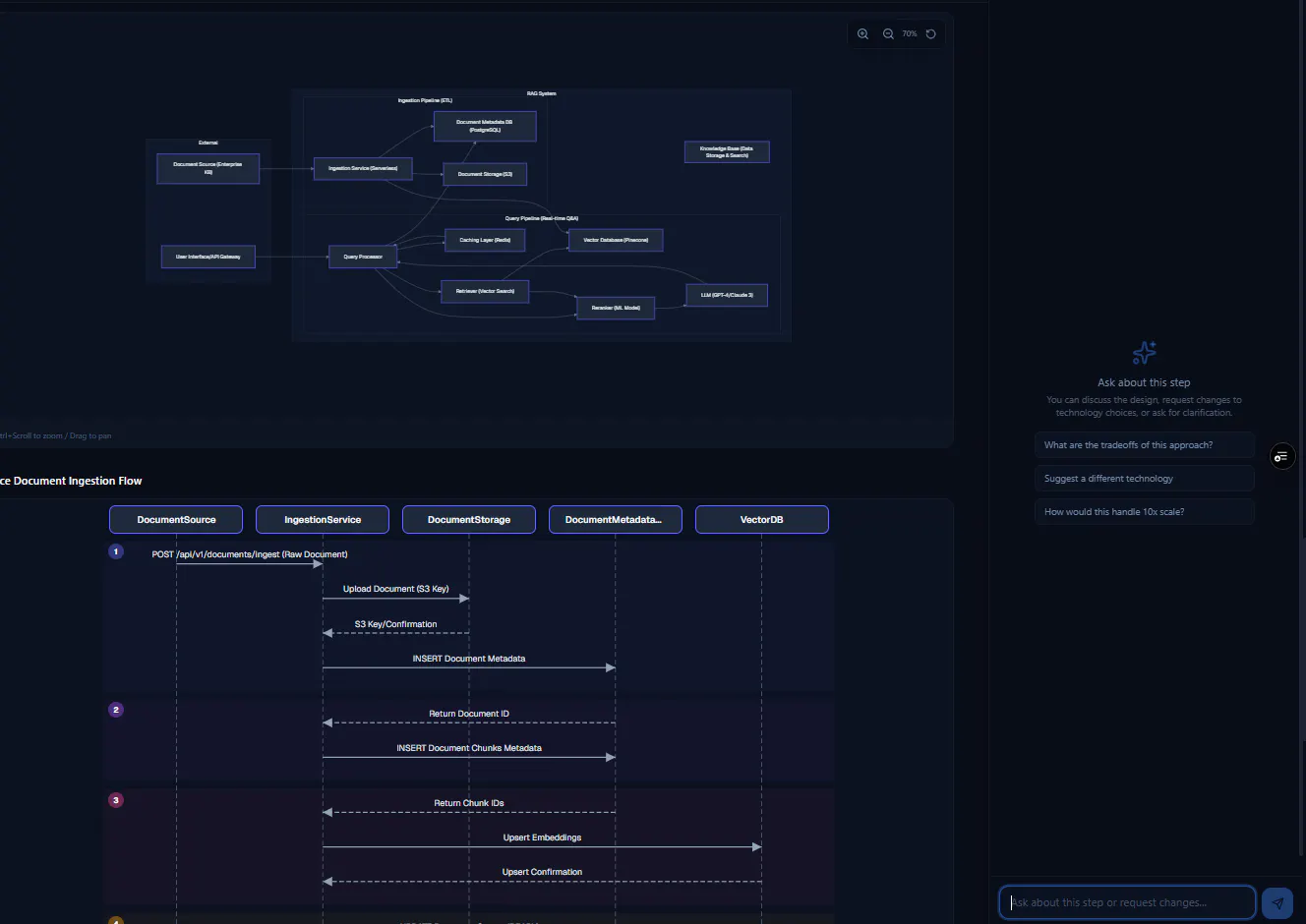This screenshot has height=924, width=1306.
Task: Click the 'Upsert Embeddings' message label
Action: coord(542,837)
